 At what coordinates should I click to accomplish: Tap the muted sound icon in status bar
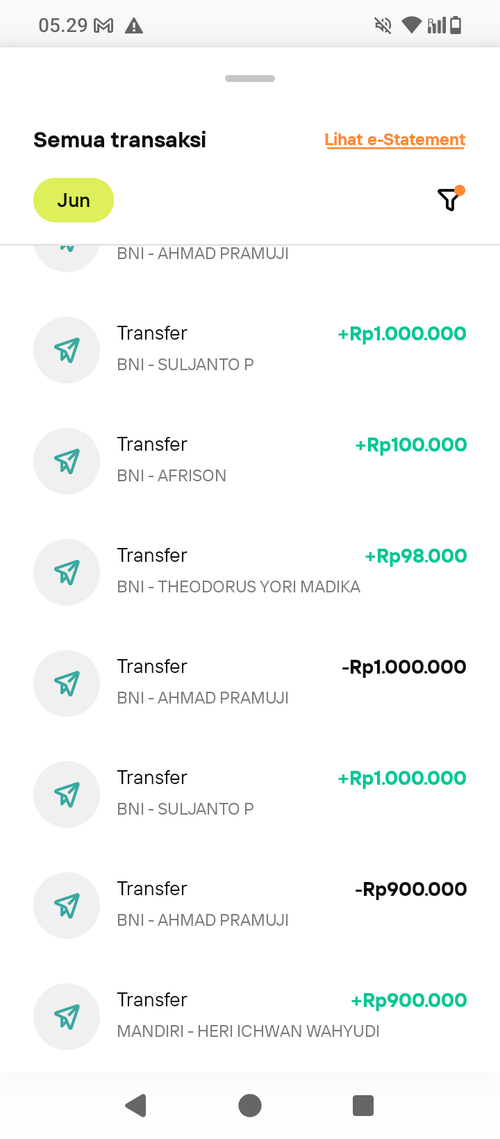383,26
